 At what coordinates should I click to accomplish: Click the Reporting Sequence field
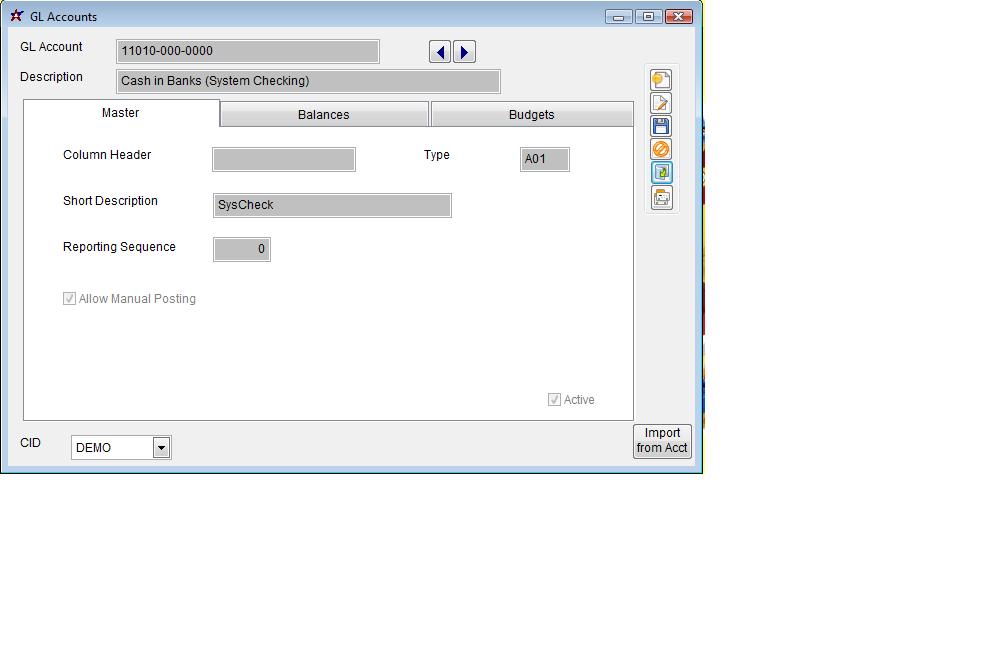(242, 249)
